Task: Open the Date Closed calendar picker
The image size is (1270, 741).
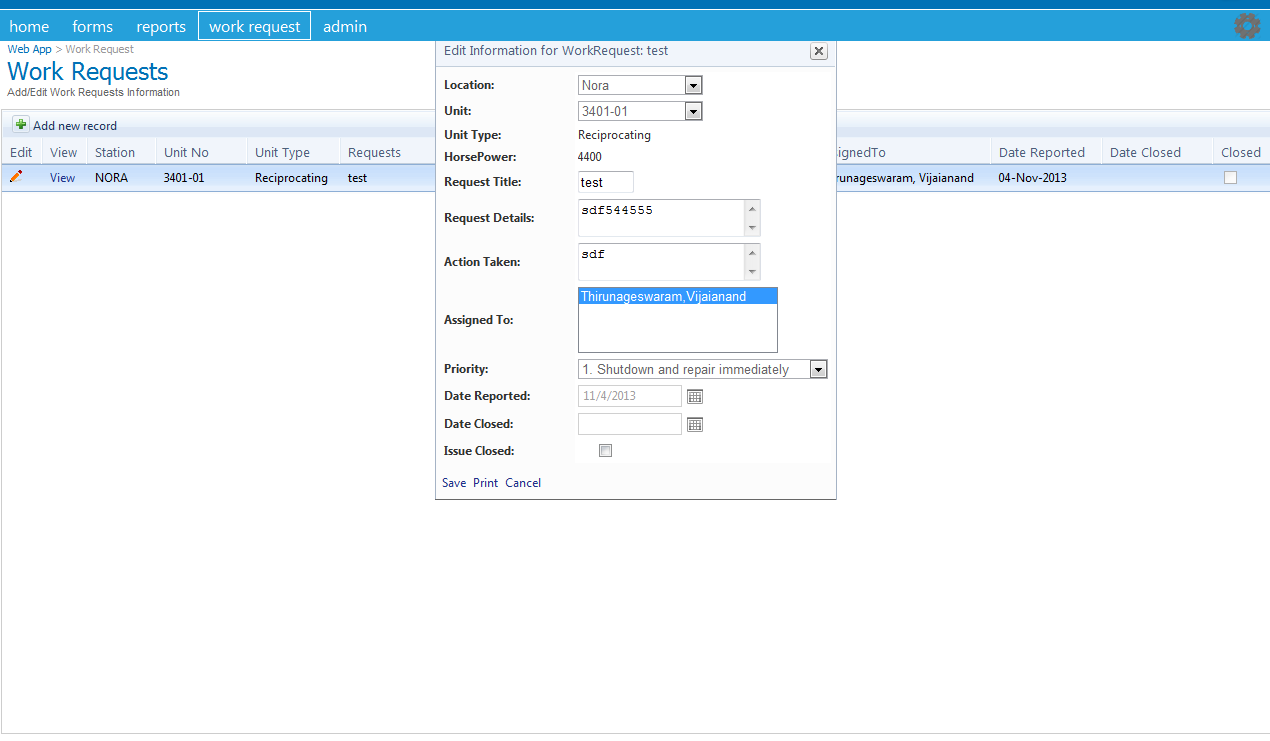Action: (x=695, y=425)
